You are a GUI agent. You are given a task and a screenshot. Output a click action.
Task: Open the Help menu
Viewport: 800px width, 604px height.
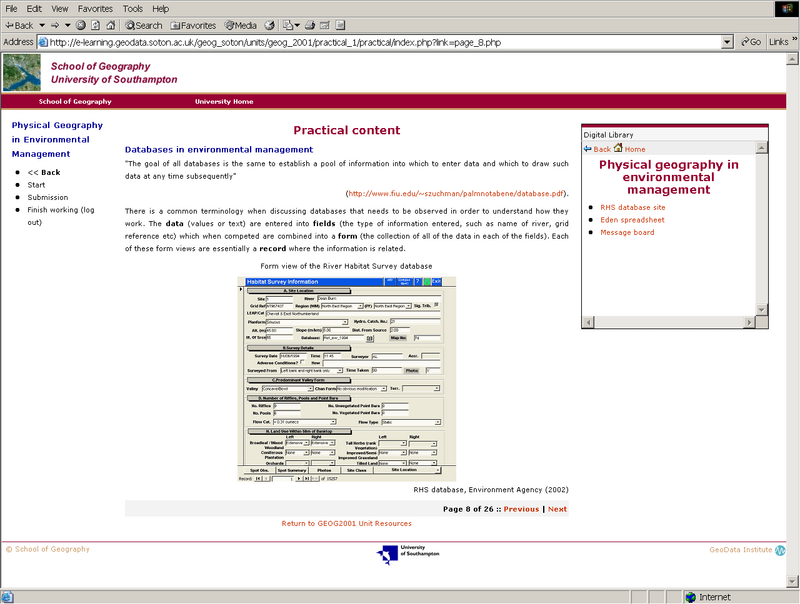point(160,9)
